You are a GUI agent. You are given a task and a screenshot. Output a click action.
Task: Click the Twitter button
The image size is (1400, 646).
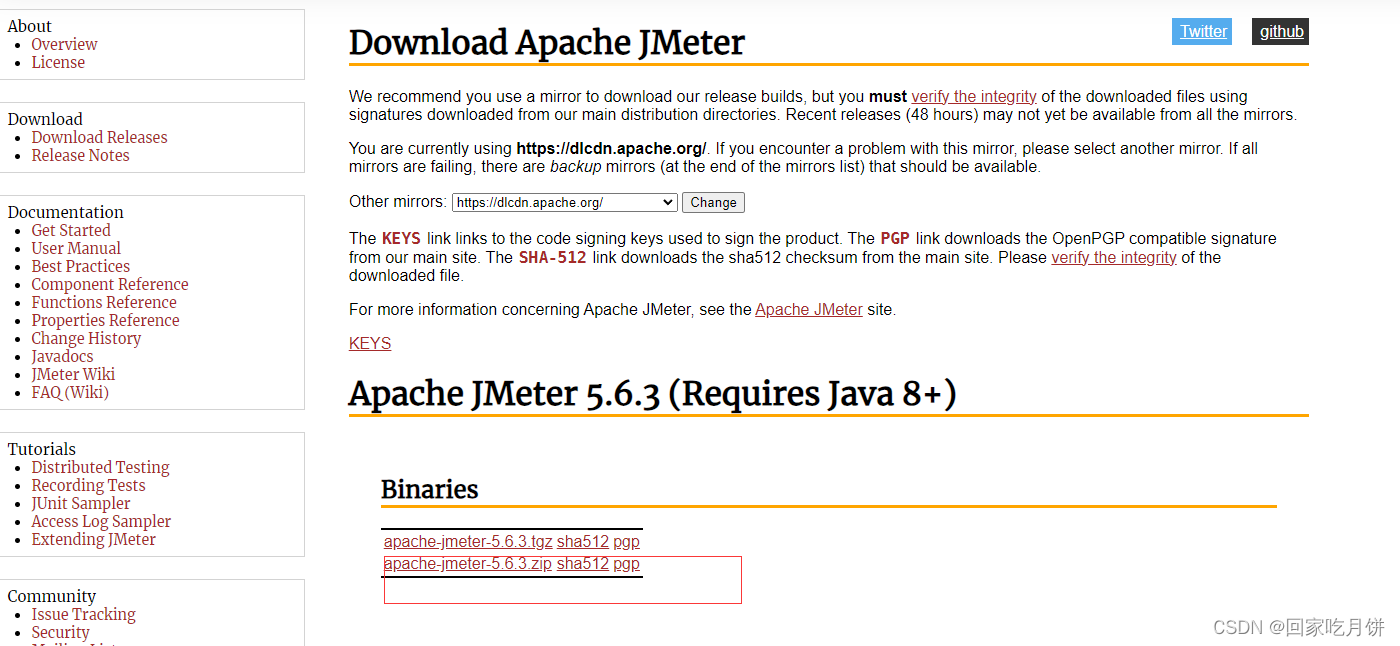click(x=1202, y=31)
